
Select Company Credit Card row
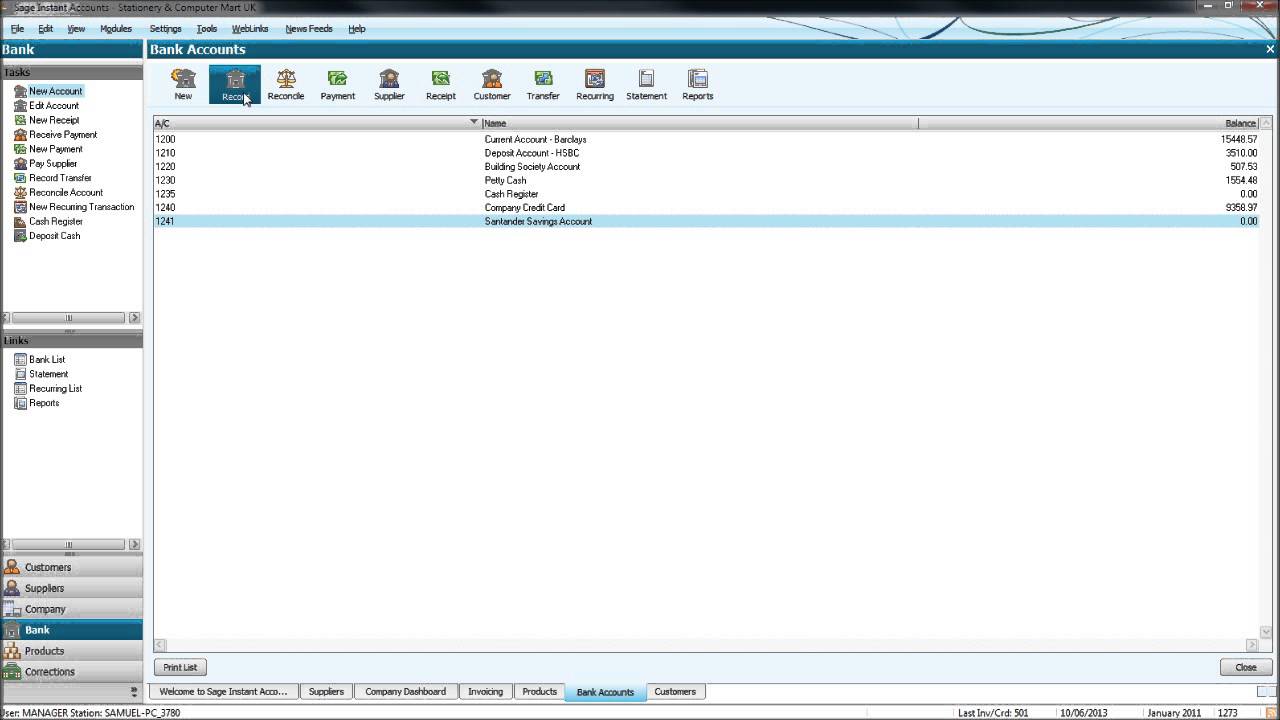click(705, 208)
